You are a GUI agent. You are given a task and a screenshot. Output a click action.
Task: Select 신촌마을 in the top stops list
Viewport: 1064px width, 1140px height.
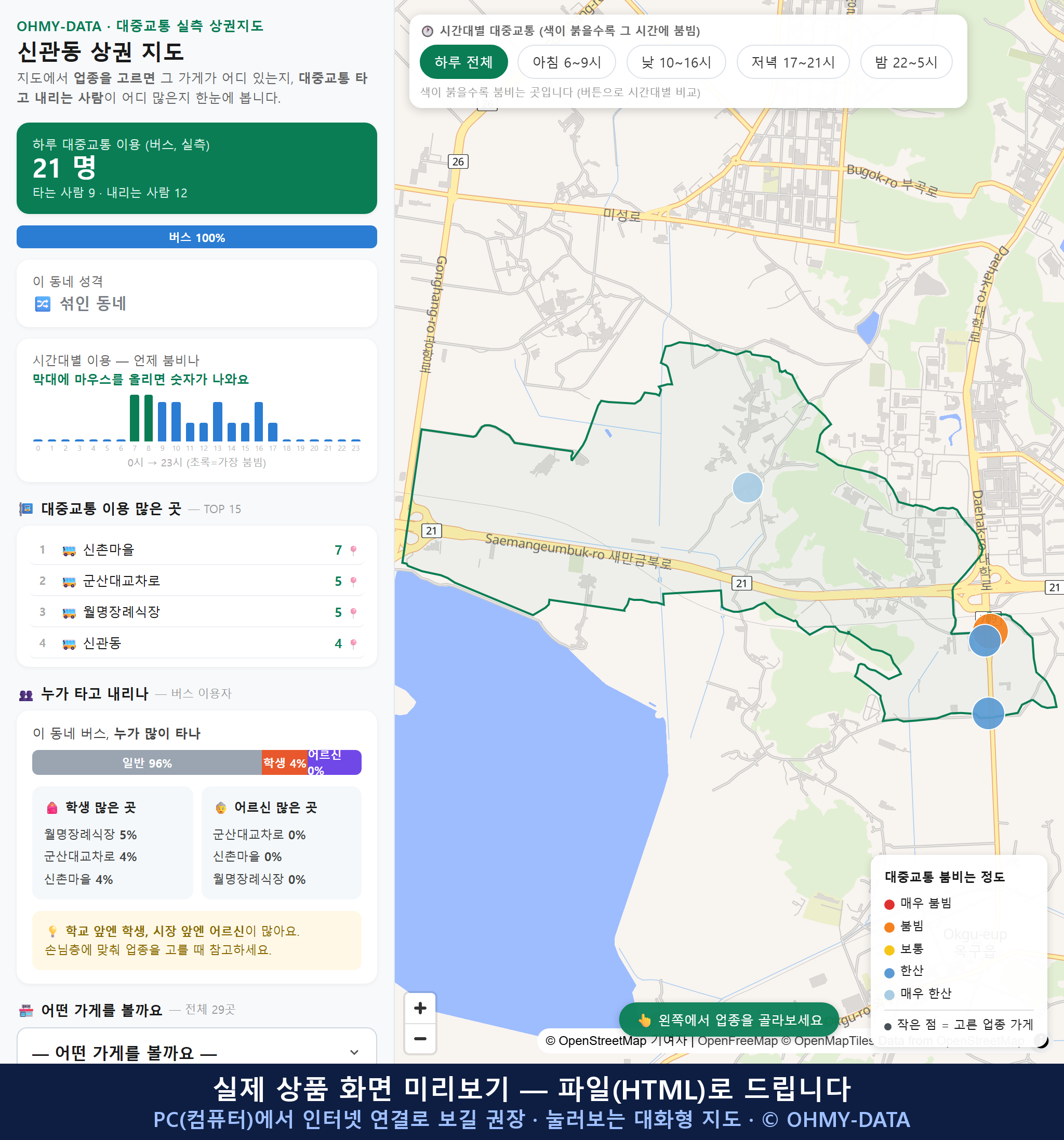[x=197, y=550]
